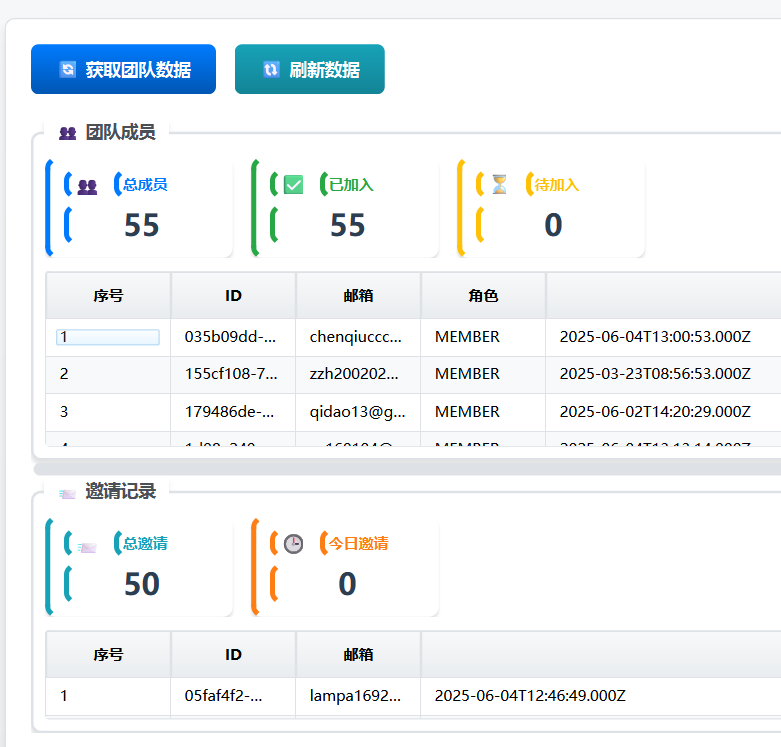Click the envelope icon beside 总邀请
The image size is (781, 747).
[x=87, y=547]
